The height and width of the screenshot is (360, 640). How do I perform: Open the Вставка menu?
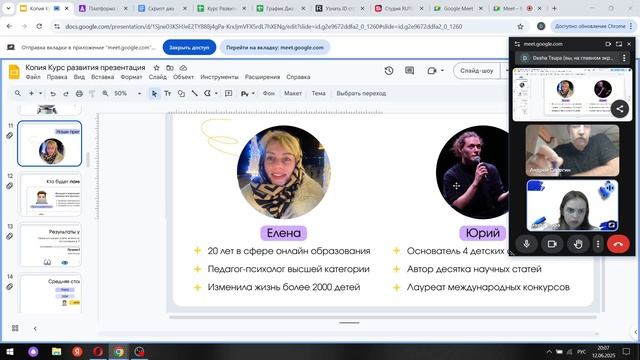pos(102,77)
